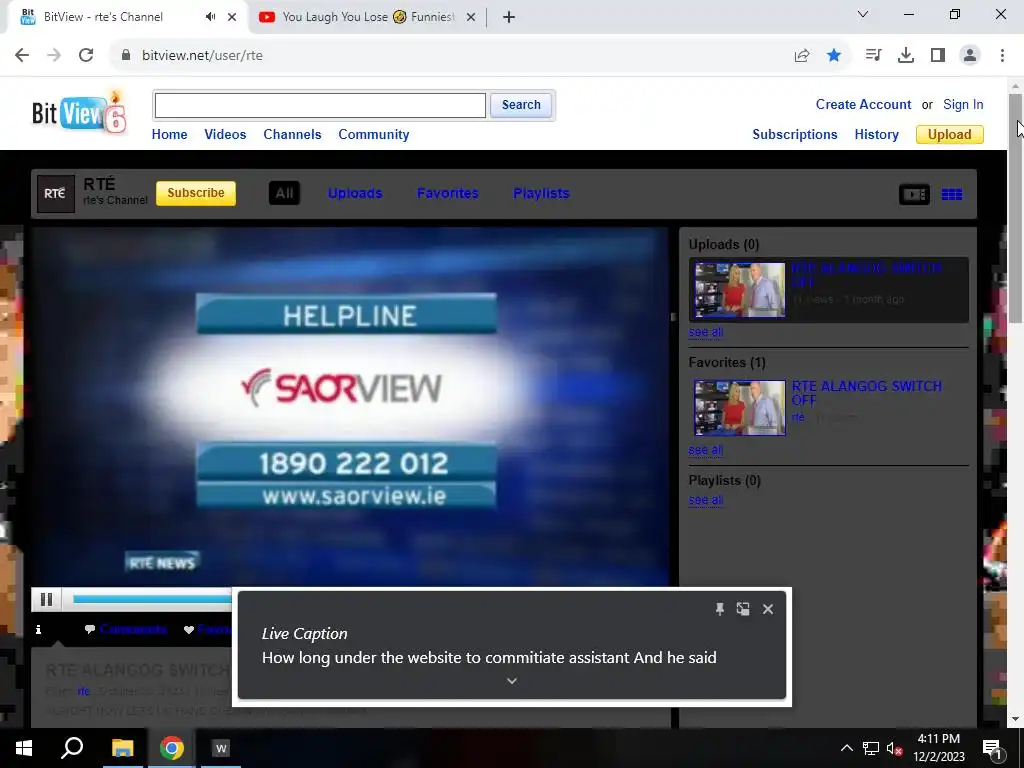Move Live Caption back to tab icon

coord(743,609)
